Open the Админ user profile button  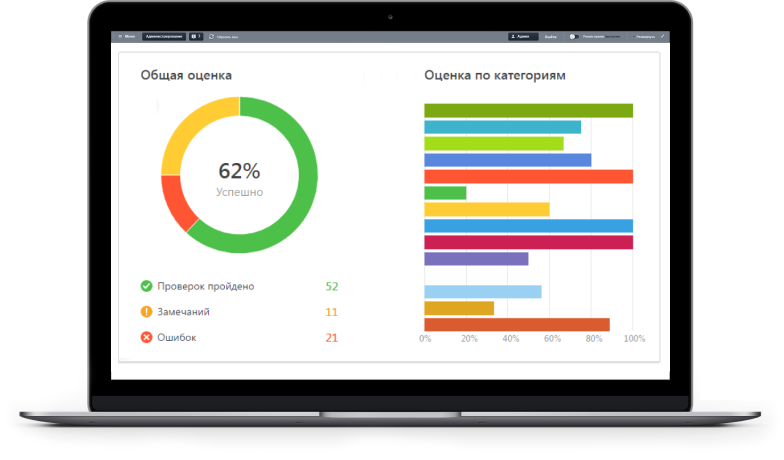pyautogui.click(x=522, y=36)
